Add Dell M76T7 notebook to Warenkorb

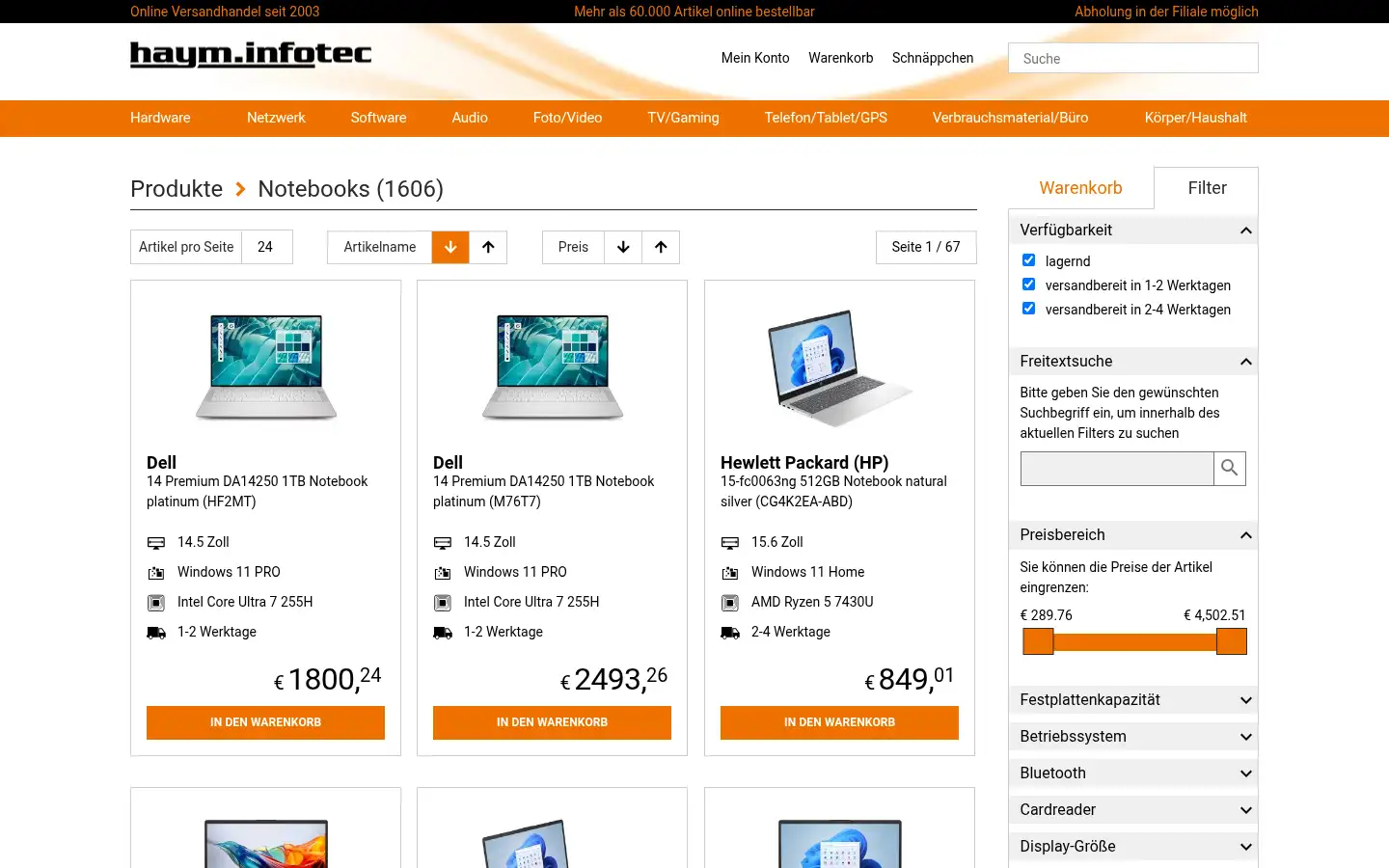[552, 722]
